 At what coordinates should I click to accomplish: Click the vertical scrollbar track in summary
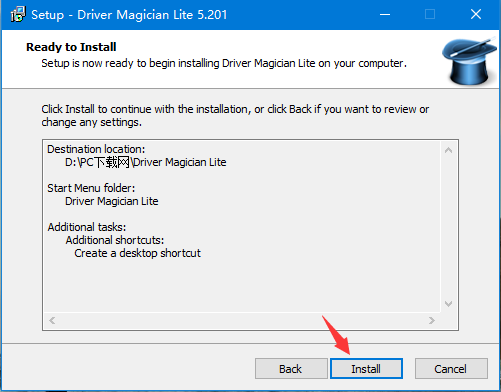448,227
